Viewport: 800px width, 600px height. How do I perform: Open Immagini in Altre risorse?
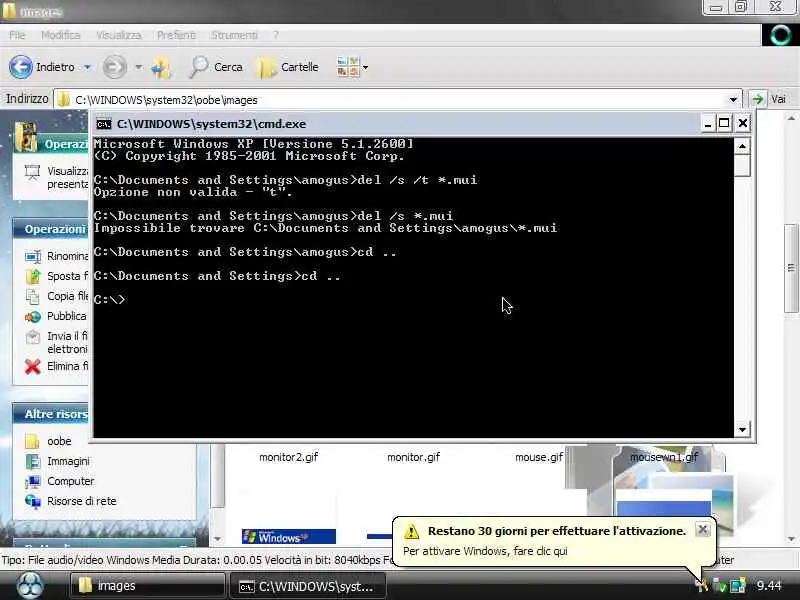(x=68, y=461)
